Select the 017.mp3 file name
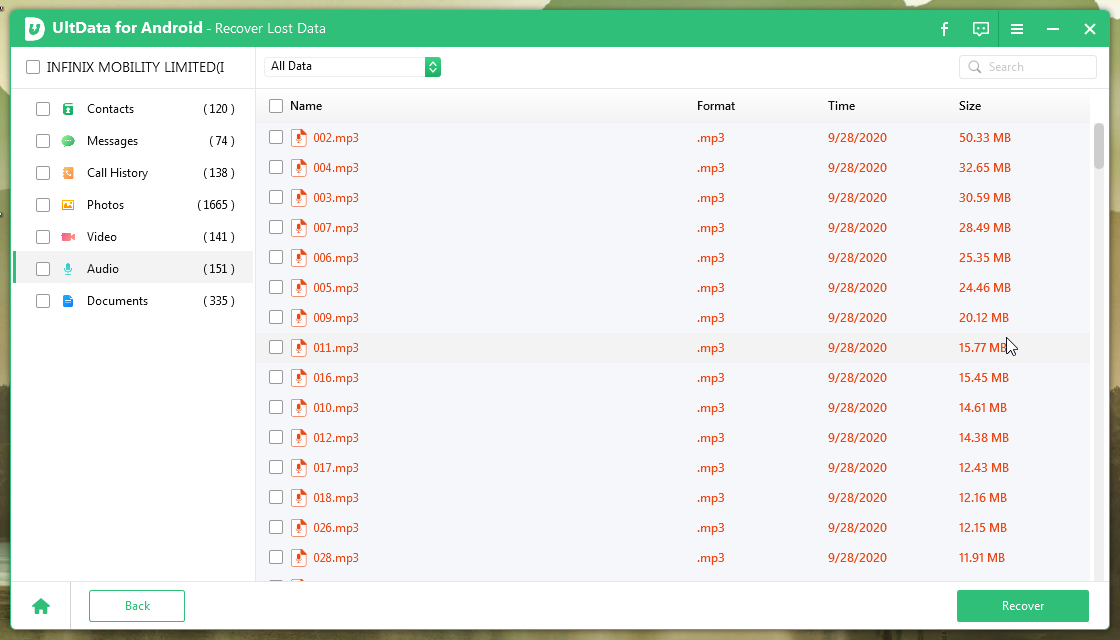 [x=336, y=468]
